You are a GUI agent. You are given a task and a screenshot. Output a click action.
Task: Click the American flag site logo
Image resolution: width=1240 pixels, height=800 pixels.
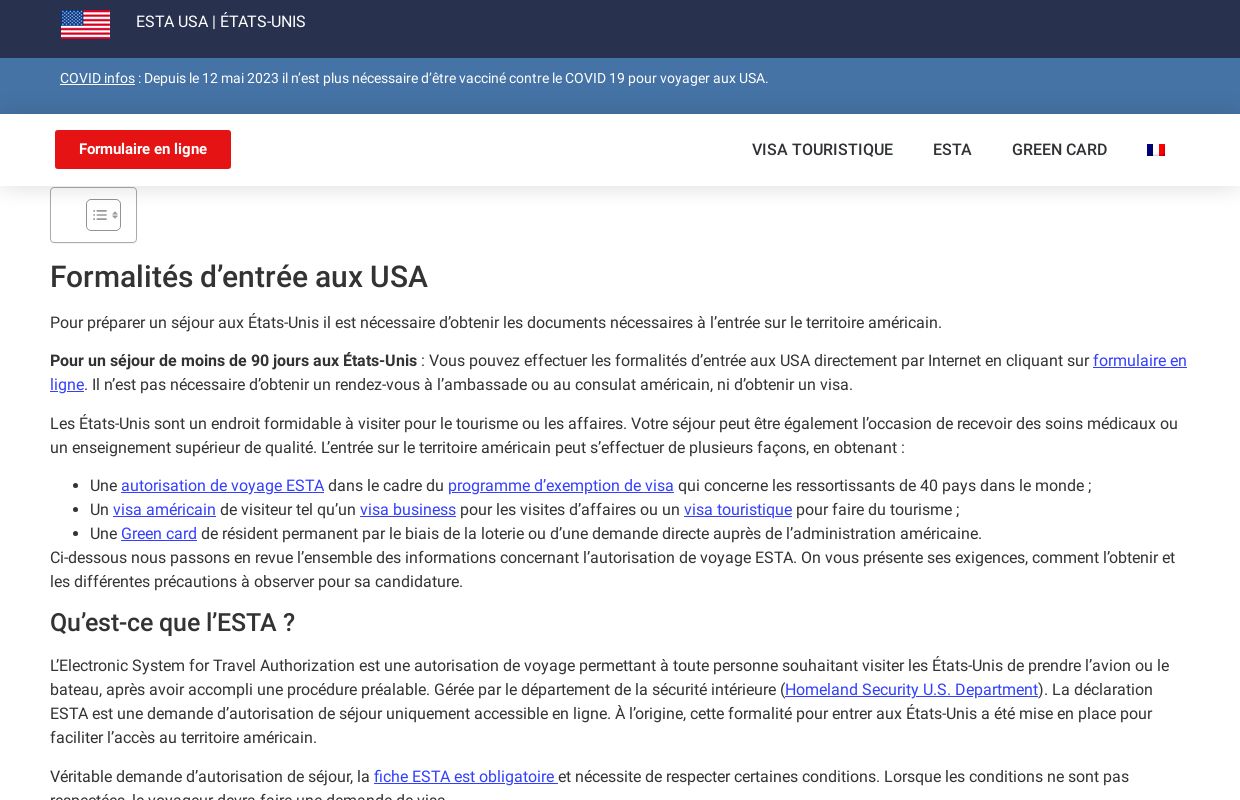pyautogui.click(x=85, y=24)
